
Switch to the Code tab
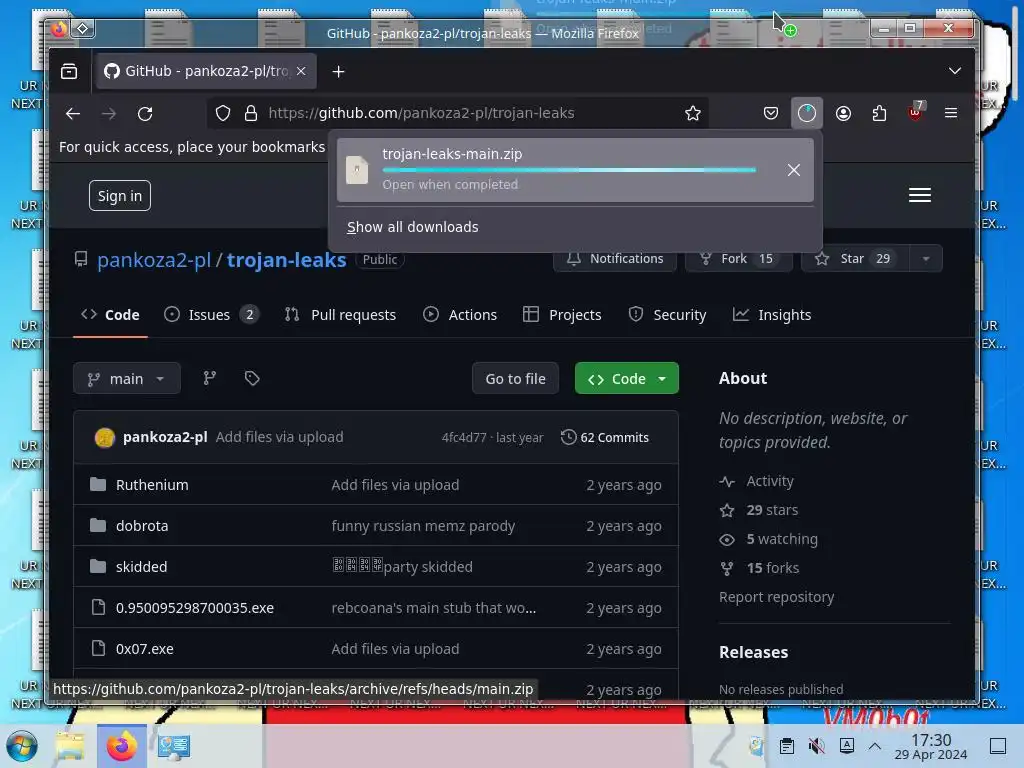110,315
